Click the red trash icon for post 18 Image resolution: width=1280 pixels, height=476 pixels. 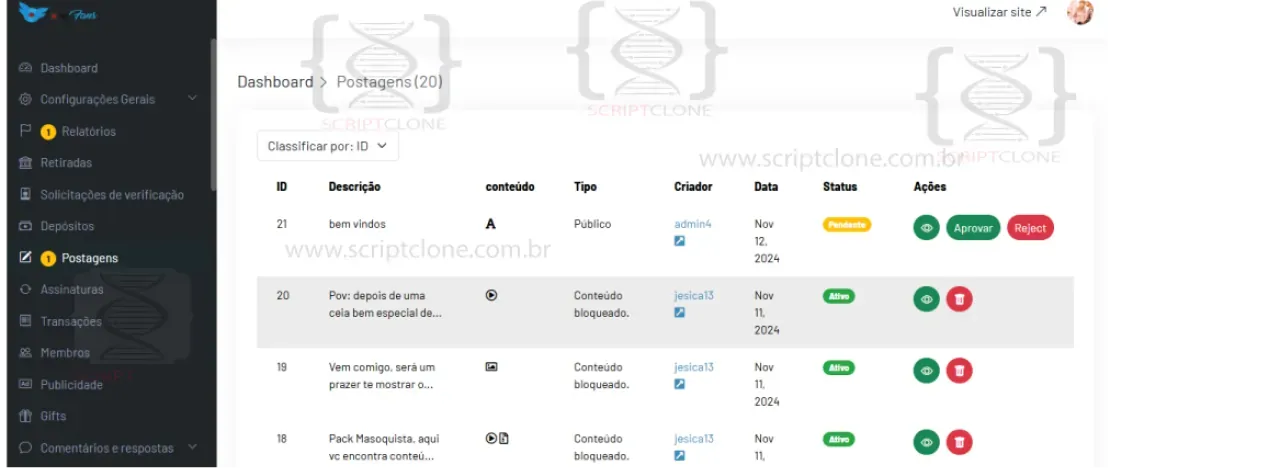959,442
